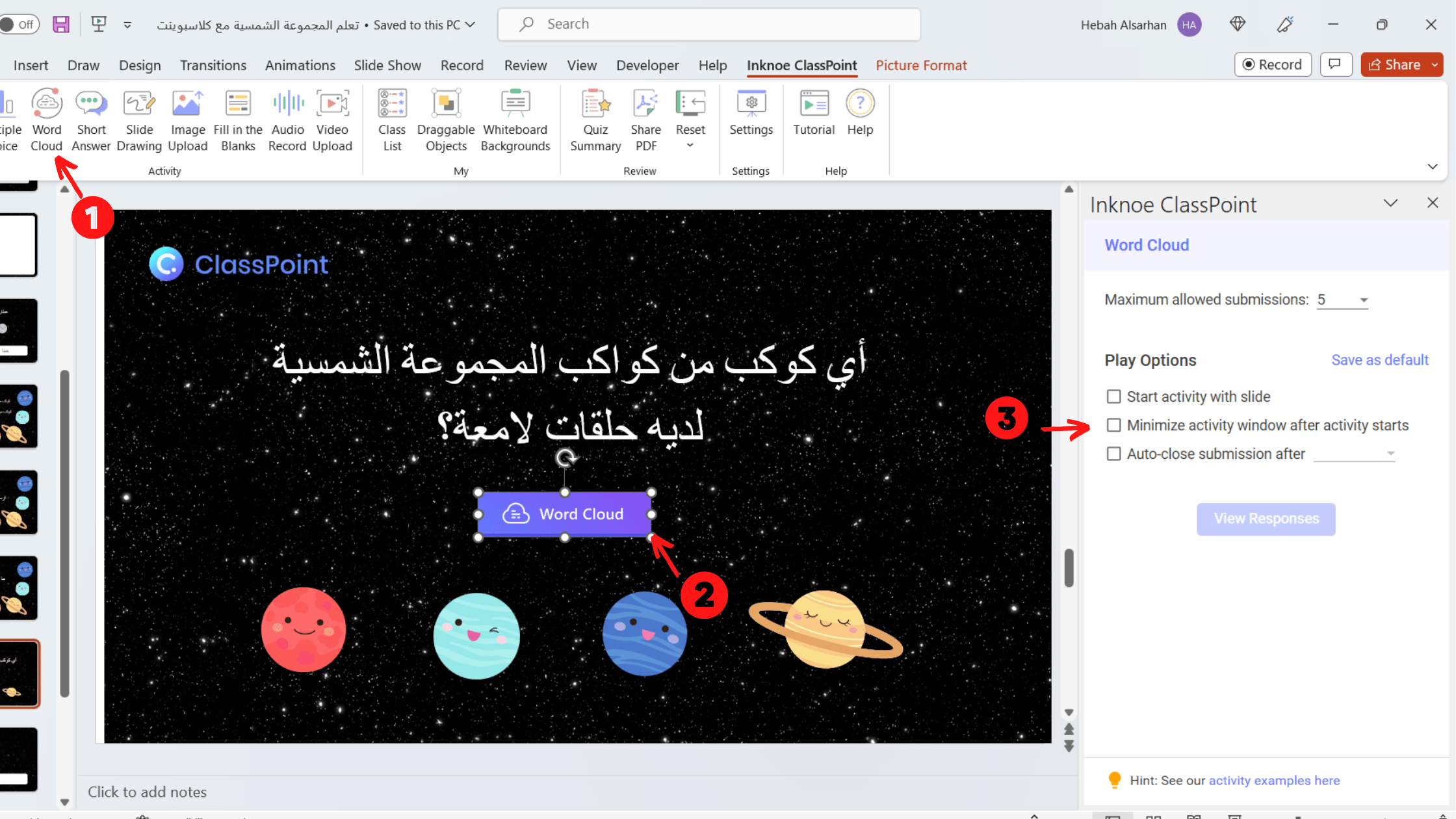
Task: Open the ClassPoint Tutorial
Action: 814,113
